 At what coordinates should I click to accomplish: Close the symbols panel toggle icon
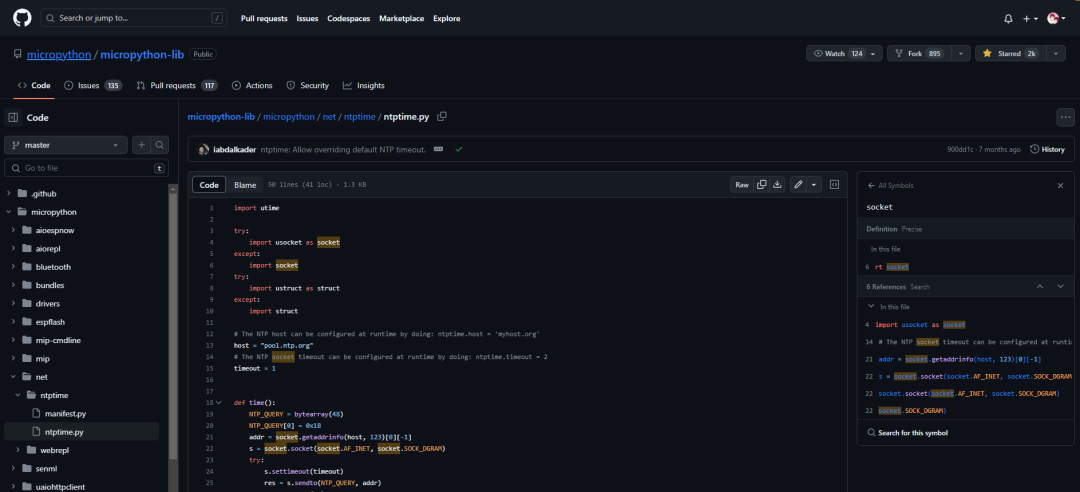point(834,185)
